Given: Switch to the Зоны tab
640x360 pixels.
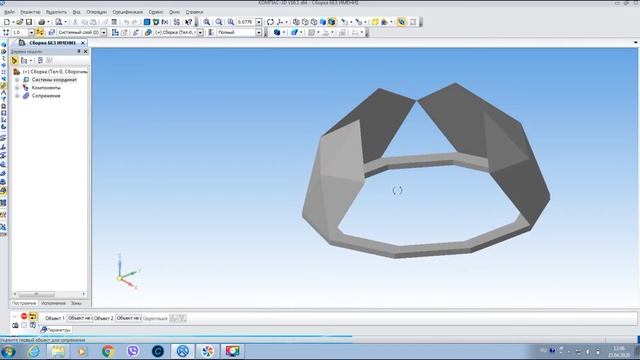Looking at the screenshot, I should point(76,303).
